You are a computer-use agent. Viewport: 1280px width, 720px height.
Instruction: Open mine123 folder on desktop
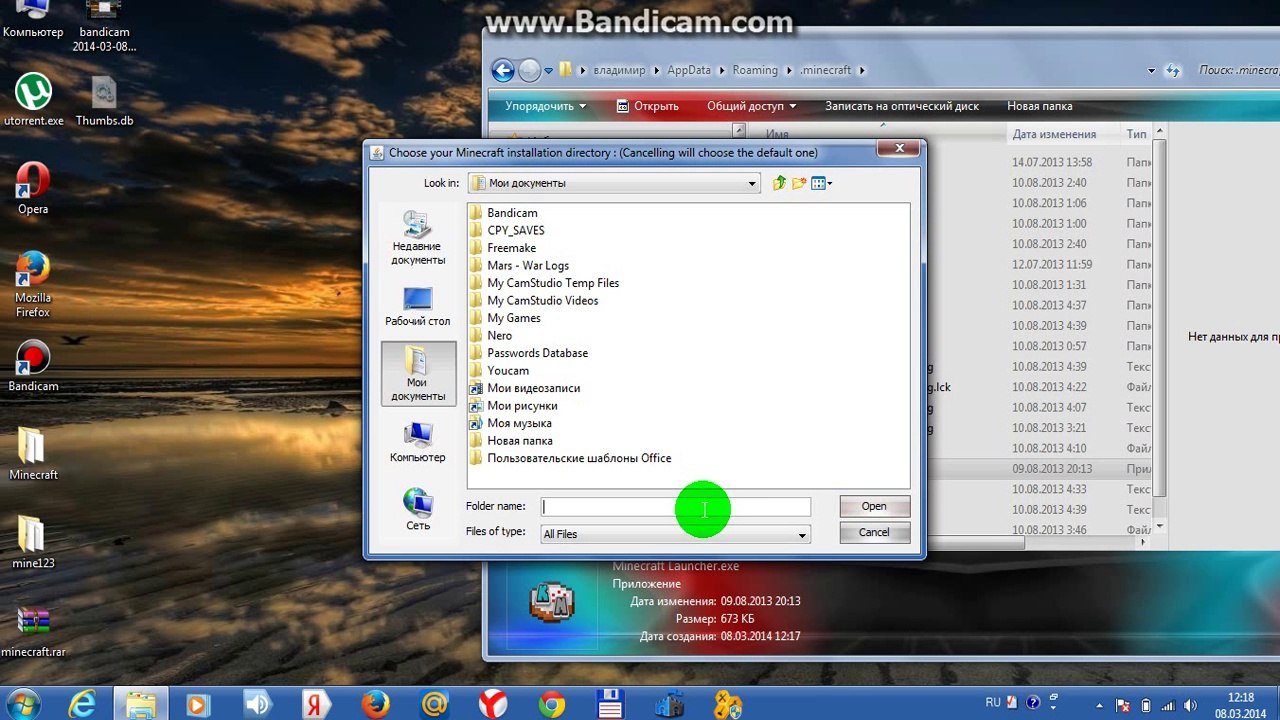pyautogui.click(x=33, y=542)
